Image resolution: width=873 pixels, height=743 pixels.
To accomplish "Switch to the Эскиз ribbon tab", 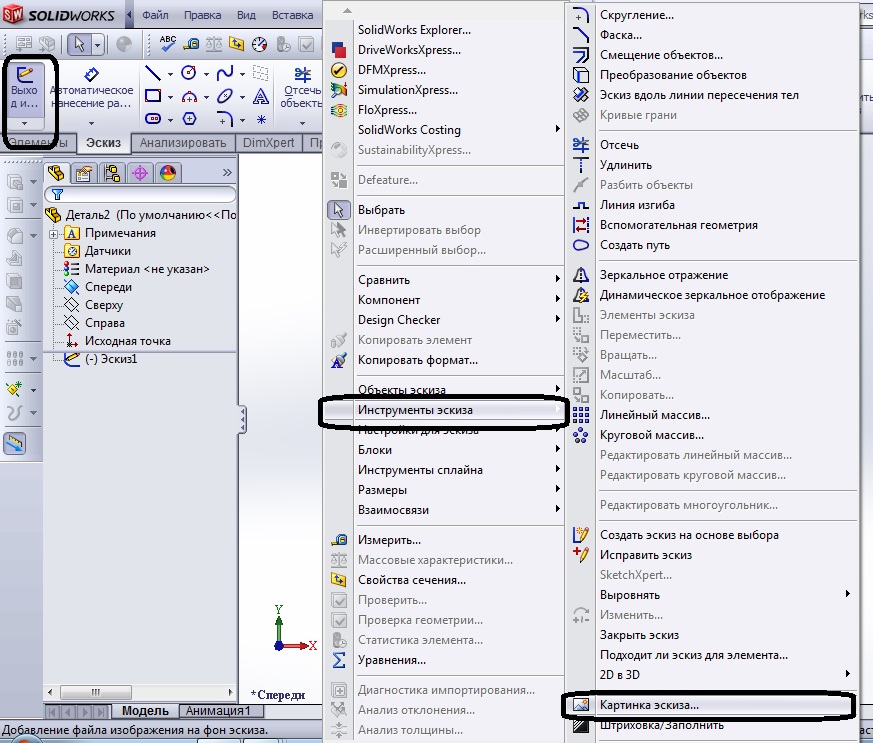I will [104, 143].
